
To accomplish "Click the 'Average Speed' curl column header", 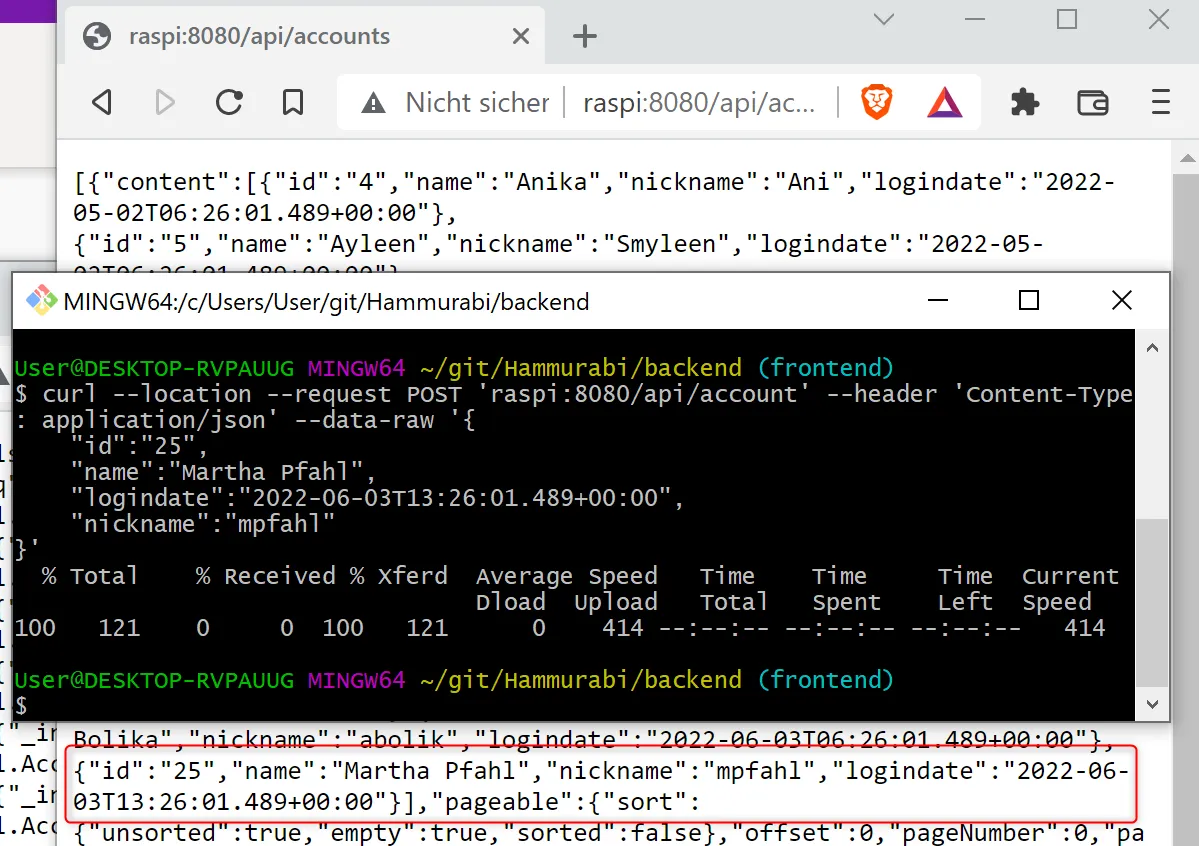I will pyautogui.click(x=567, y=576).
